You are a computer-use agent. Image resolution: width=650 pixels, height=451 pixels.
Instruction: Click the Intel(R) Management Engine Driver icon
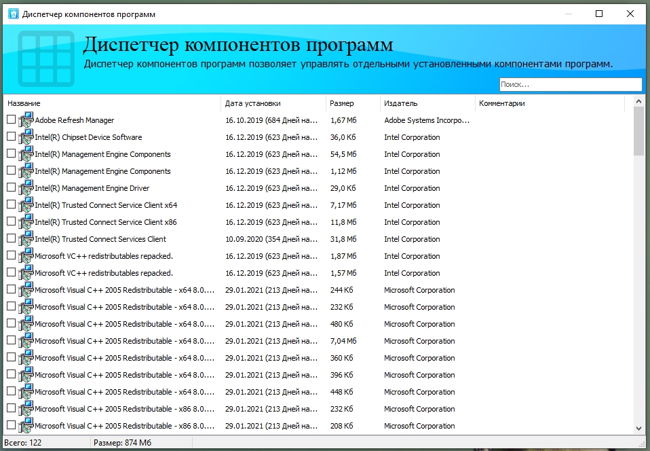26,188
